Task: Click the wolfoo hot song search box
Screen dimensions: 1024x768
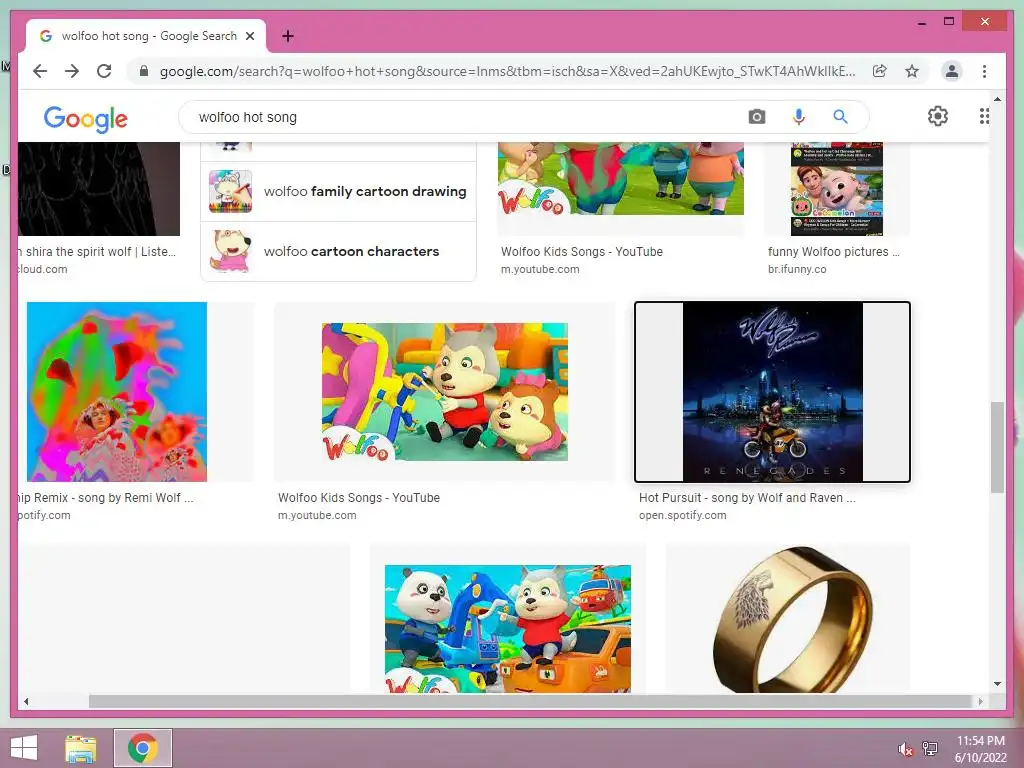Action: pos(470,117)
